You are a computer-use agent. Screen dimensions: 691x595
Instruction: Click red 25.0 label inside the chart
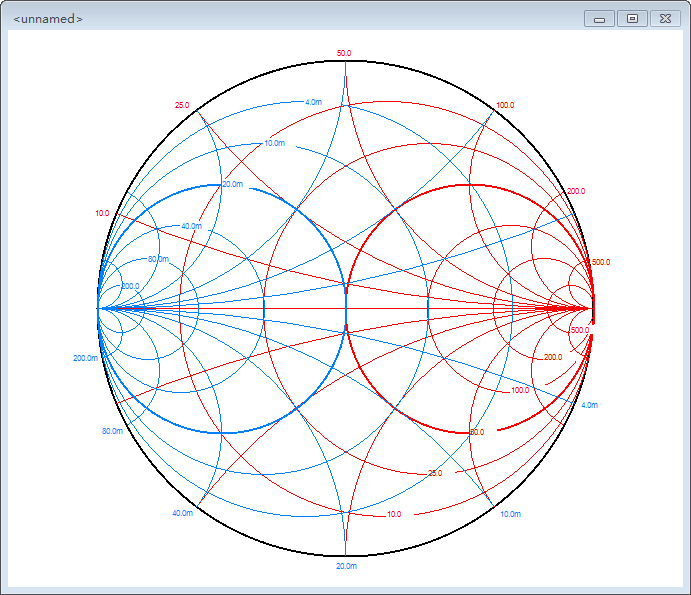[435, 473]
